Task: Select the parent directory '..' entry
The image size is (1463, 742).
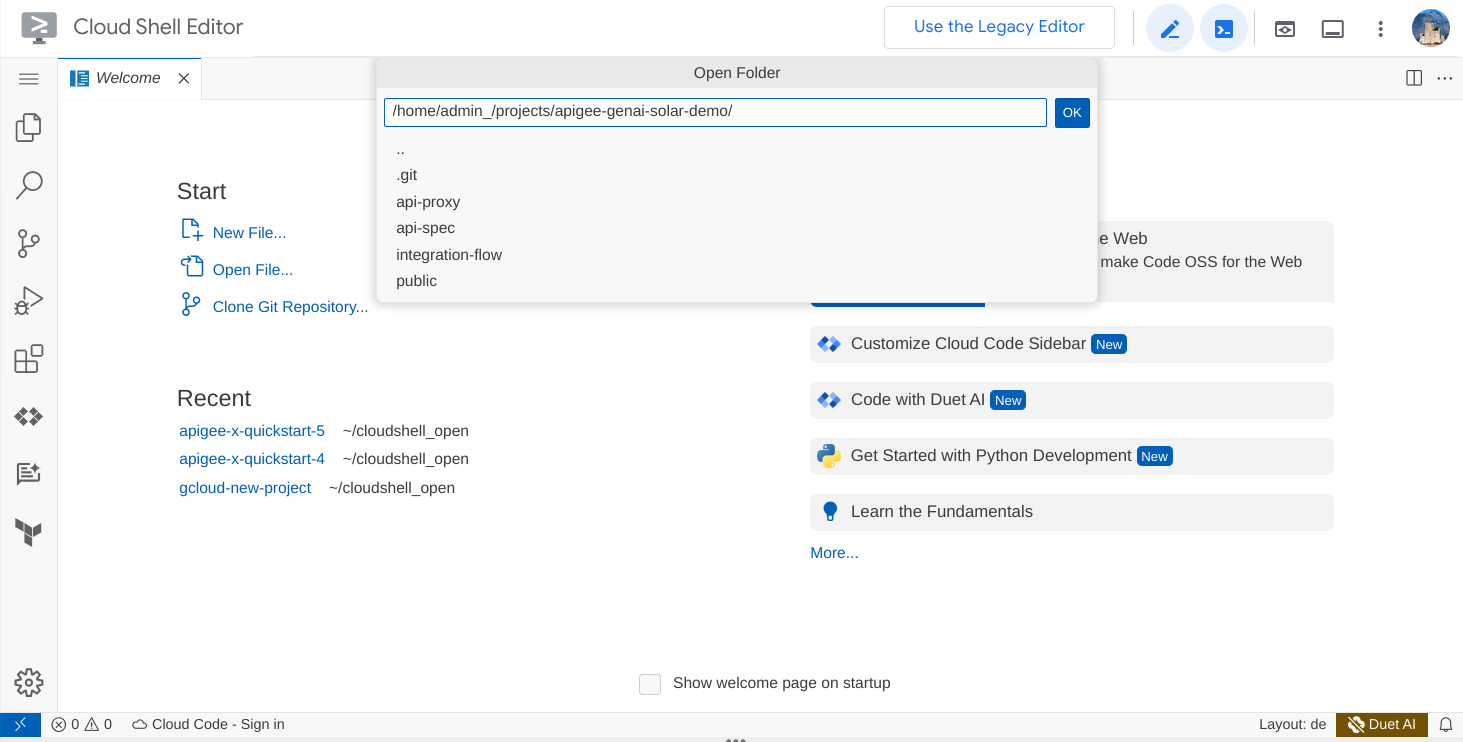Action: (x=737, y=149)
